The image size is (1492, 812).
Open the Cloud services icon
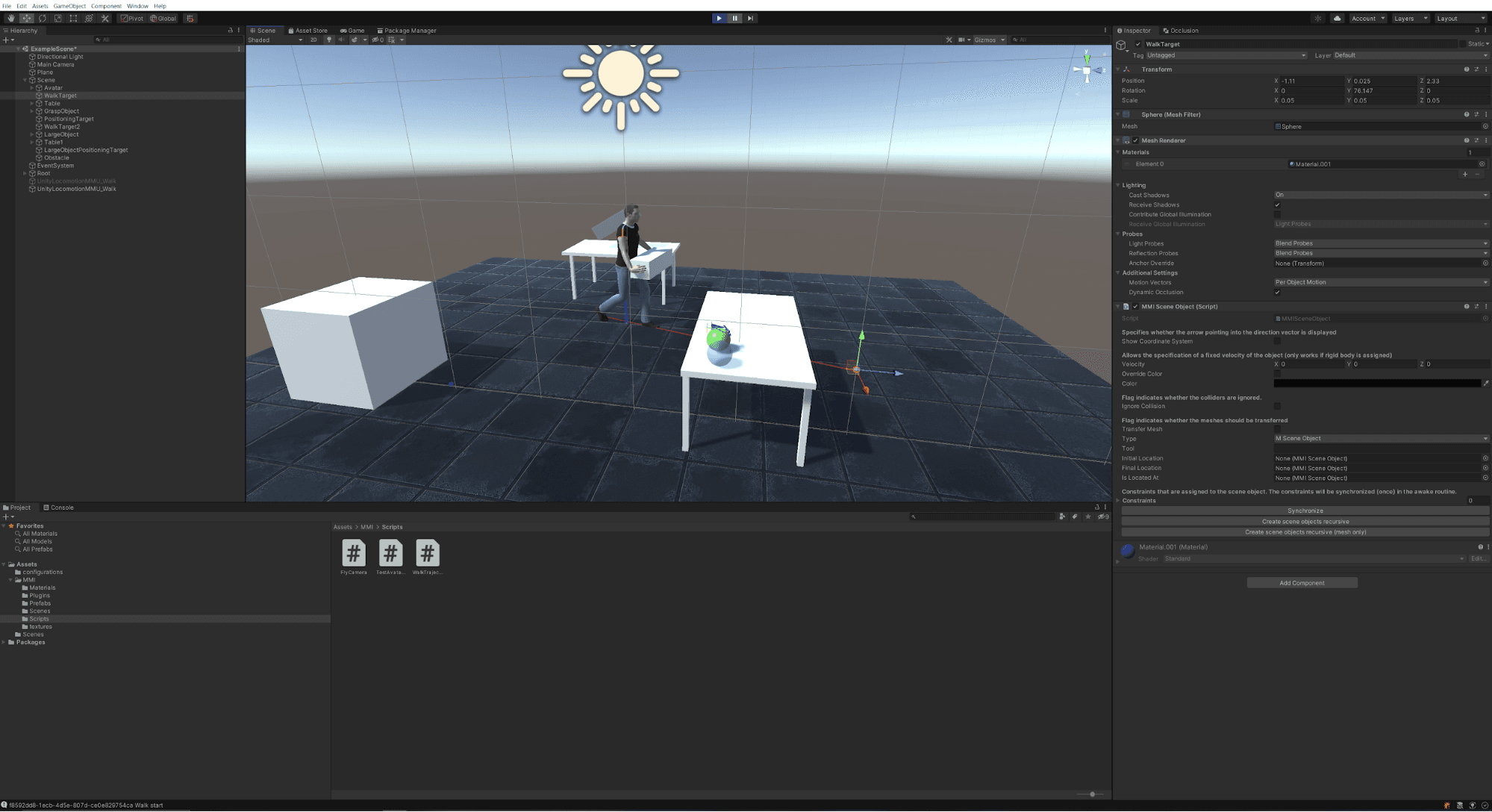1337,18
